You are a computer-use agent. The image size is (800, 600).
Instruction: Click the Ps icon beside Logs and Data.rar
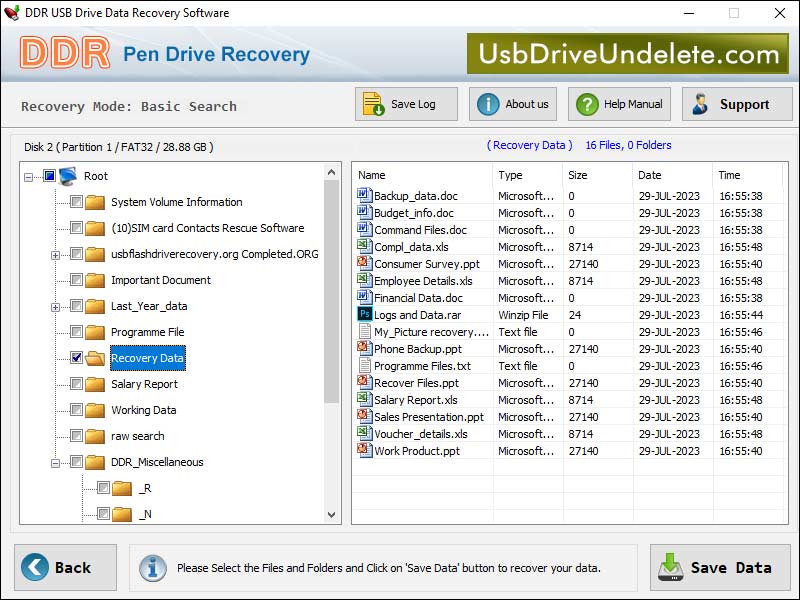(364, 314)
